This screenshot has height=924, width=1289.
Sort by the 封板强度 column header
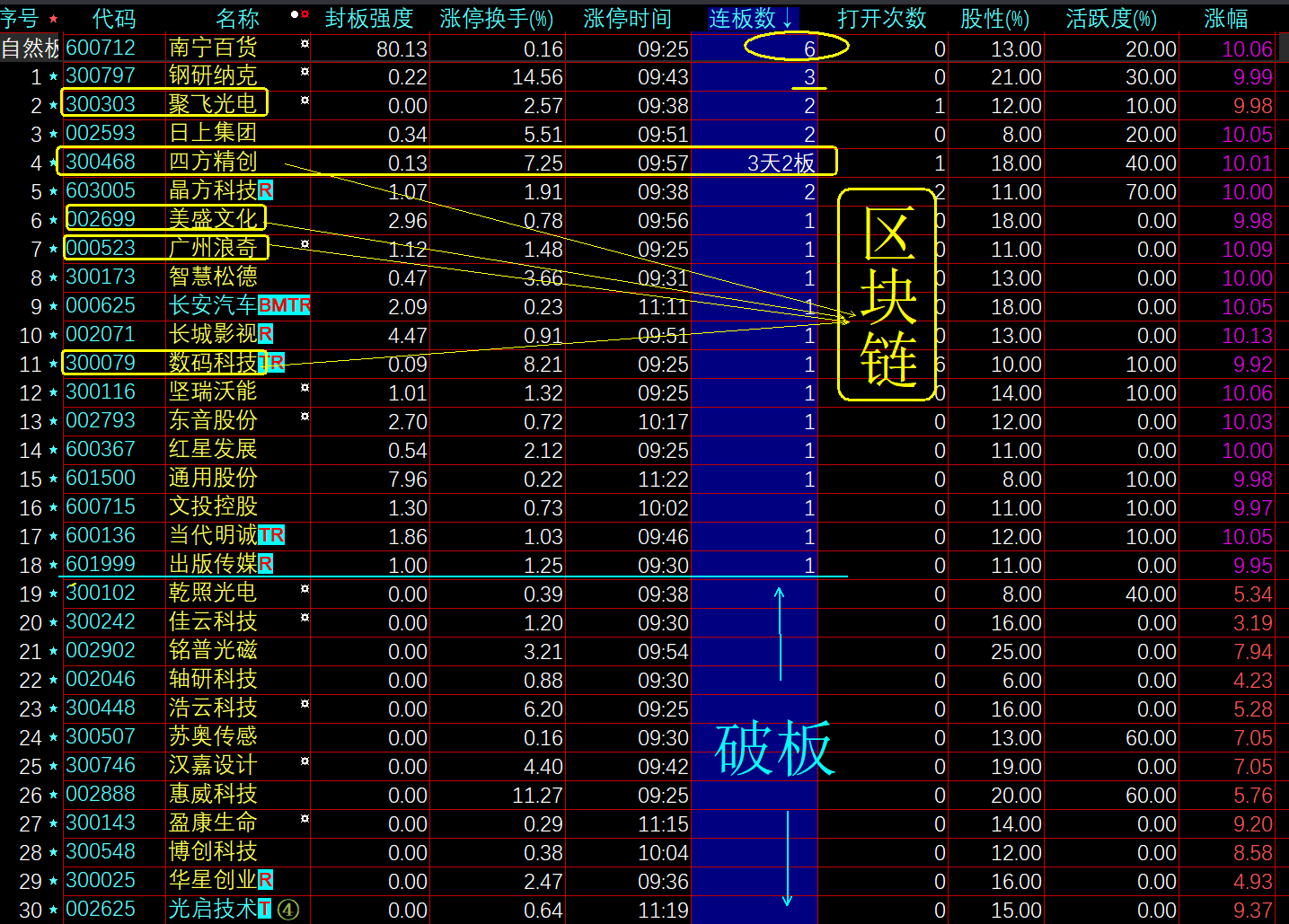coord(368,18)
